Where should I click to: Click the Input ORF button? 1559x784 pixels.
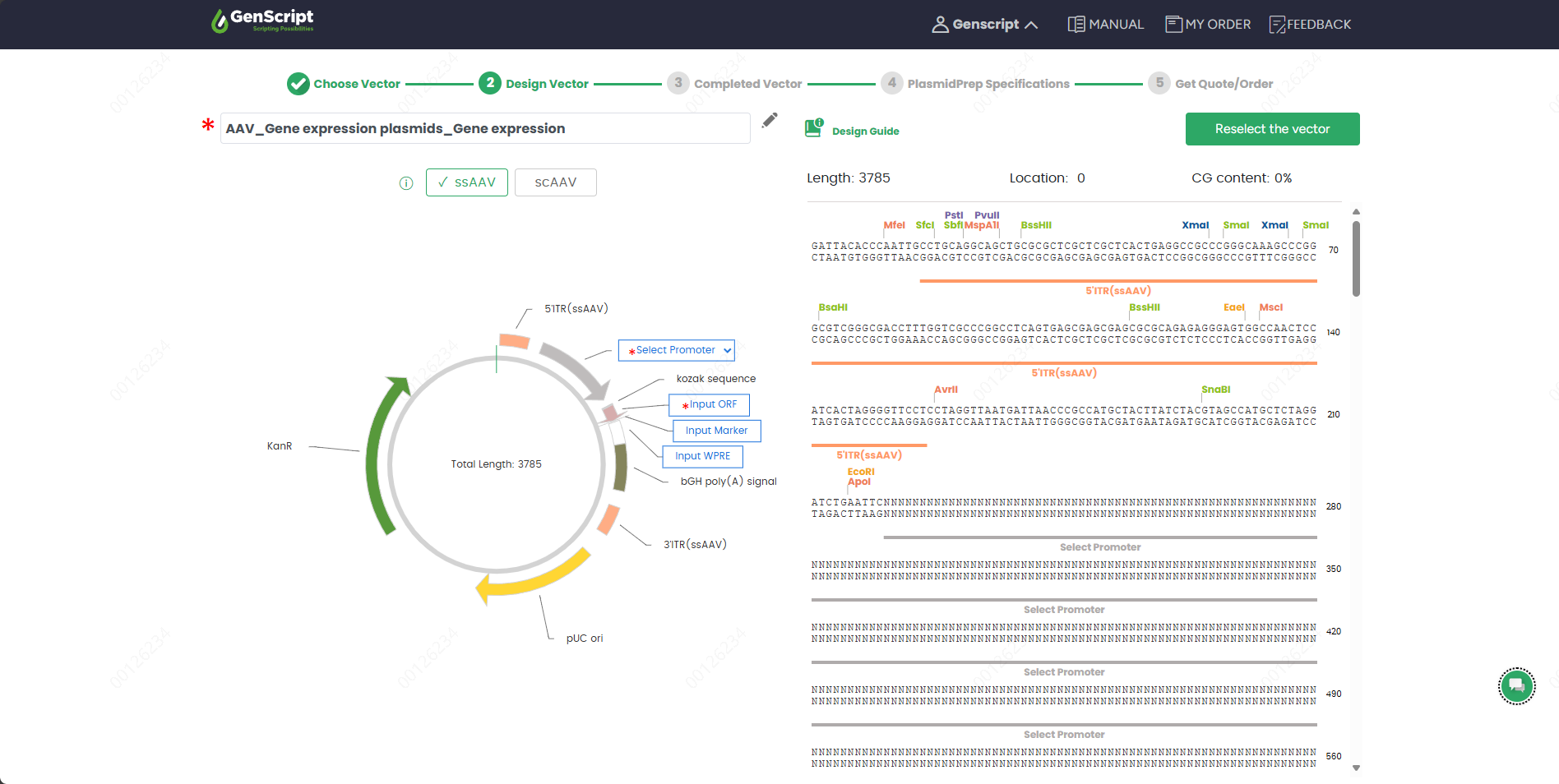click(709, 404)
